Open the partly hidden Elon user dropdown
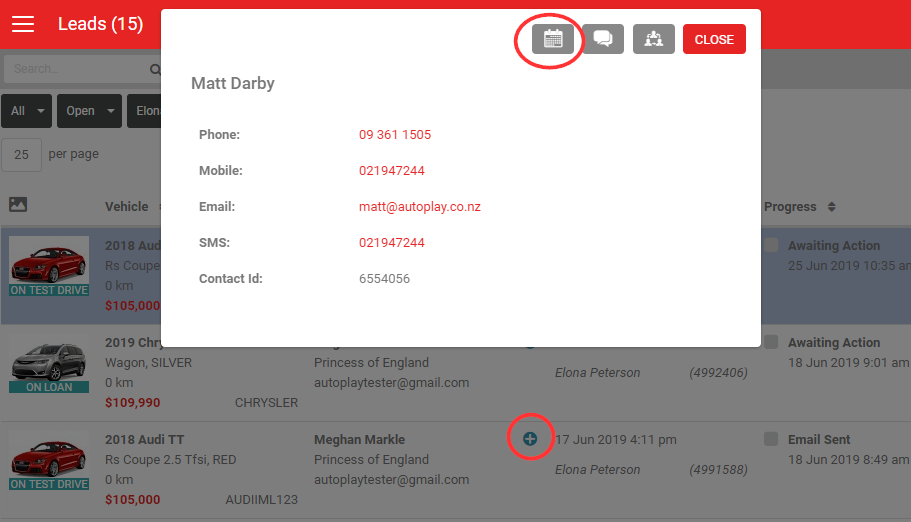The width and height of the screenshot is (911, 522). pyautogui.click(x=144, y=111)
